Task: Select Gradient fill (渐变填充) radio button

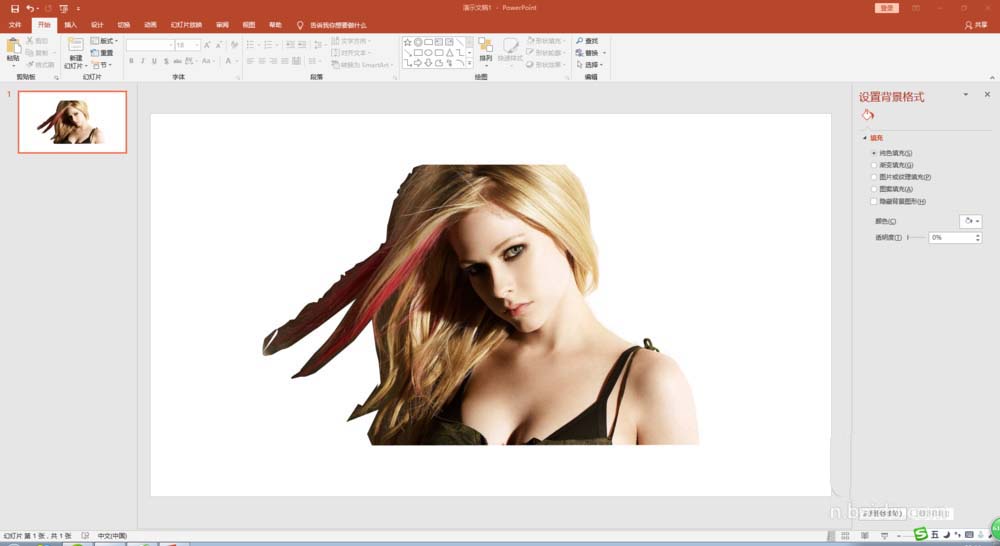Action: 874,165
